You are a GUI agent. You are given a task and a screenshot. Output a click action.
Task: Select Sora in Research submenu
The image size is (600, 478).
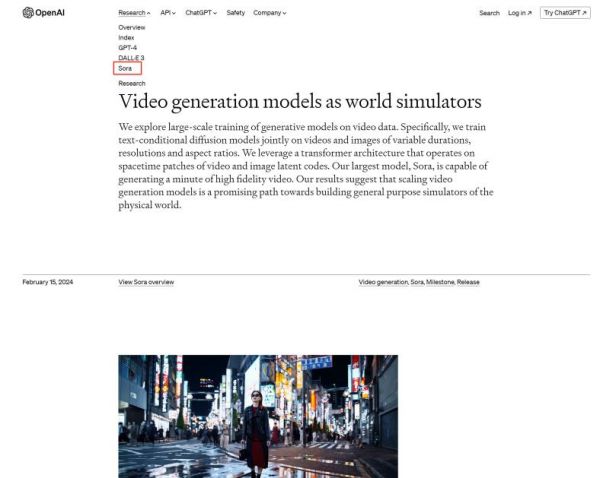click(x=125, y=68)
